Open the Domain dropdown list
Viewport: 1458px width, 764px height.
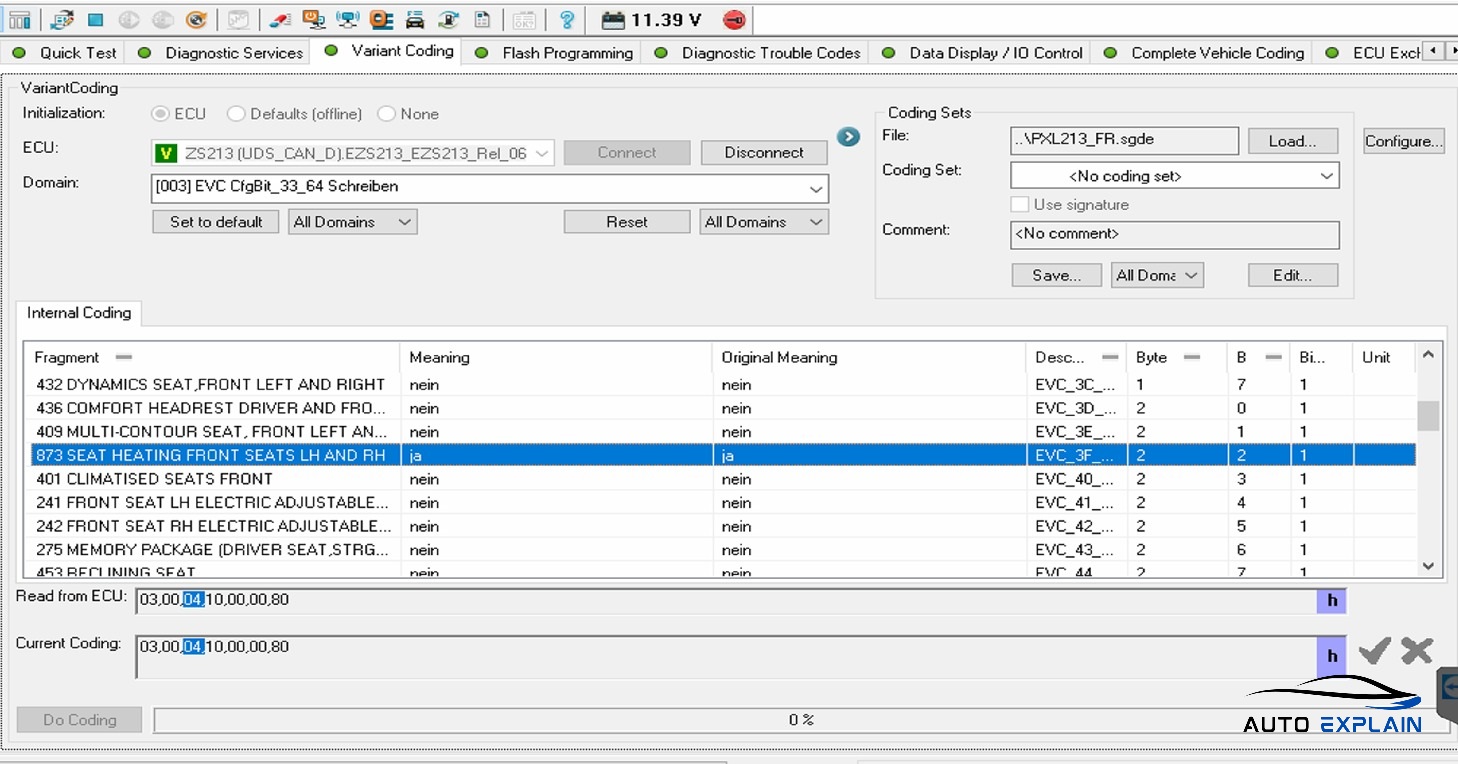816,187
